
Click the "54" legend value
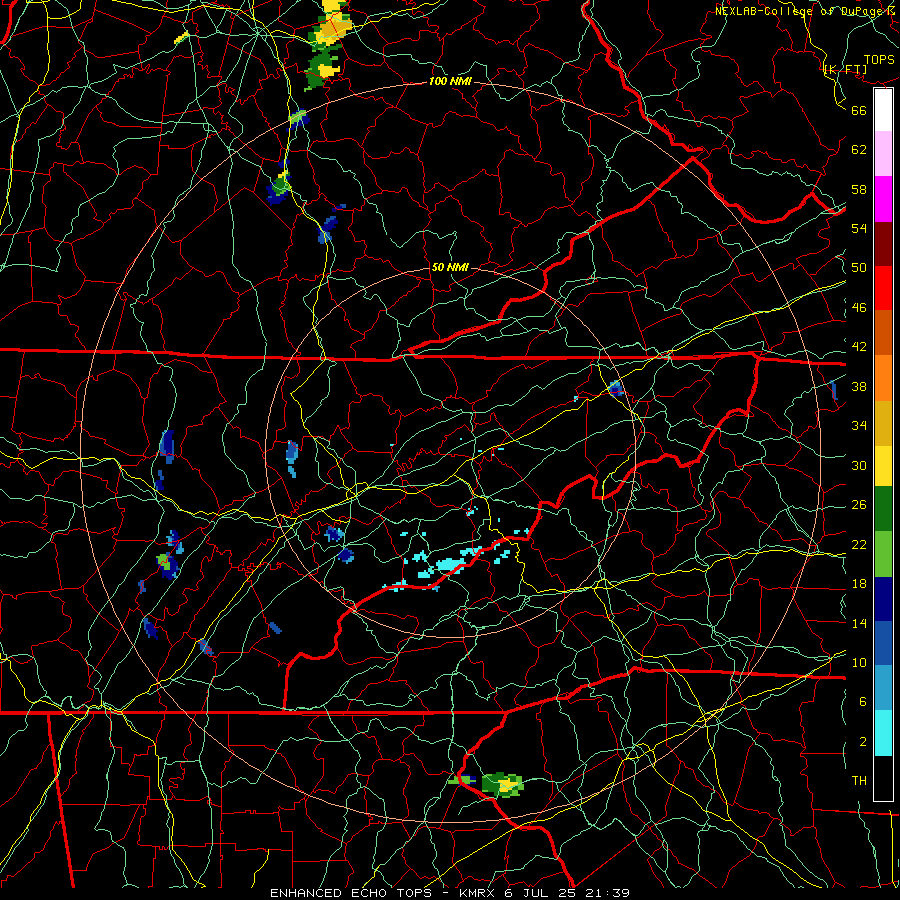pos(859,228)
